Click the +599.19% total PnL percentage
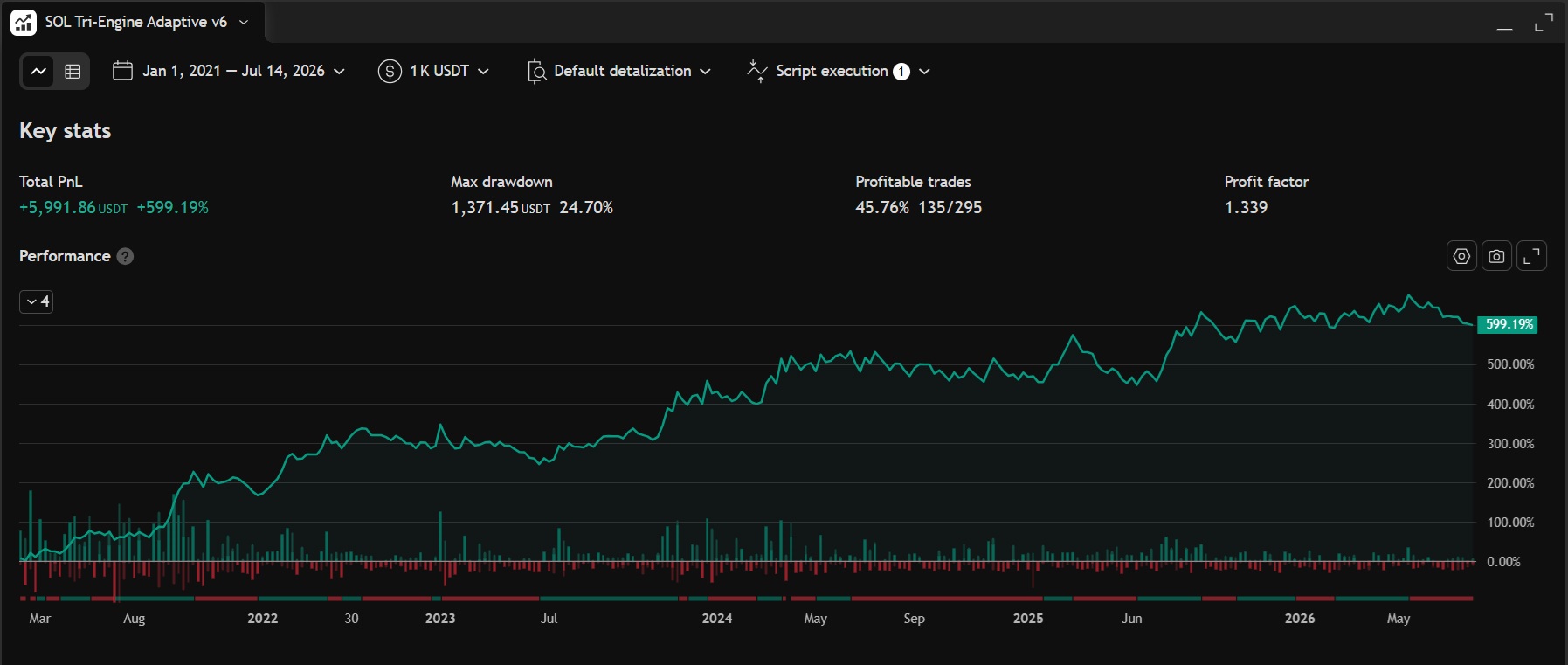This screenshot has height=665, width=1568. pos(173,208)
